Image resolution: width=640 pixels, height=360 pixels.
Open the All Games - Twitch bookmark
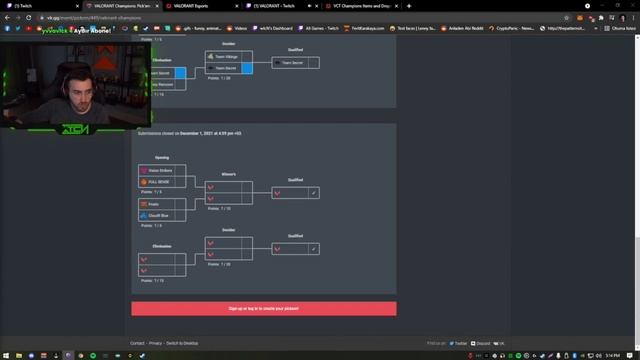[x=319, y=28]
